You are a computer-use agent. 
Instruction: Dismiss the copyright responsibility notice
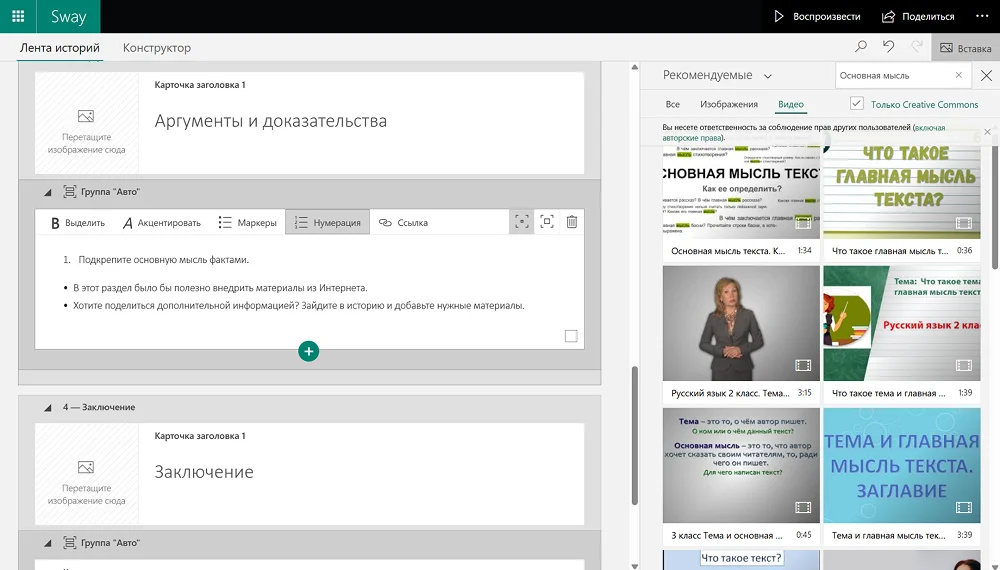point(987,132)
